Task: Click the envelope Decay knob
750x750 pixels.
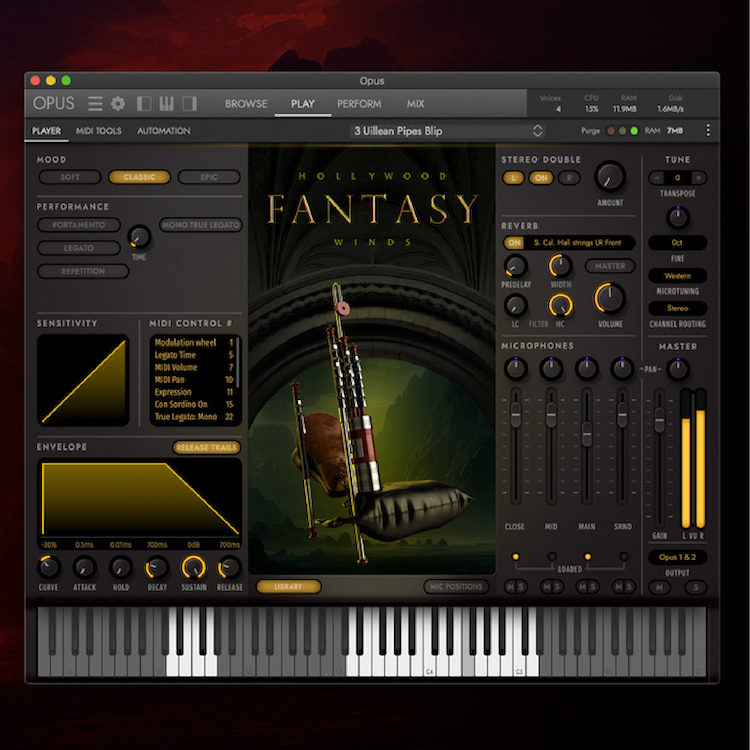Action: [x=157, y=568]
